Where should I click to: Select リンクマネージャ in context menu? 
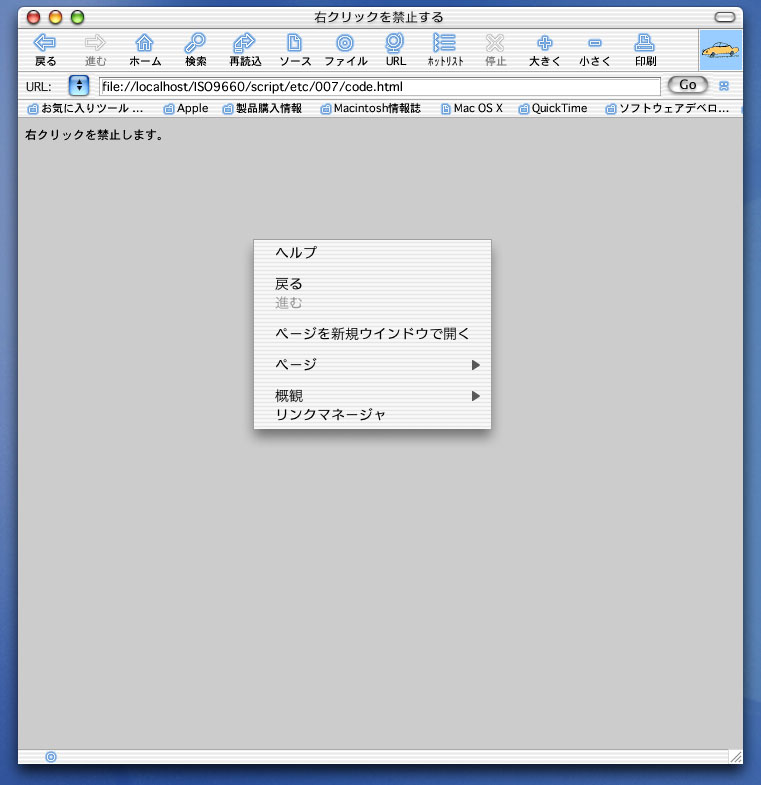coord(372,415)
